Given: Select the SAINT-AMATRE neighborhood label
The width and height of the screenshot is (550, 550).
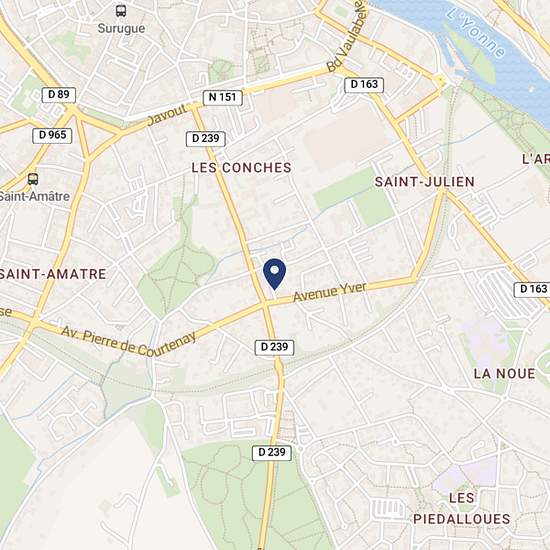Looking at the screenshot, I should pyautogui.click(x=53, y=274).
